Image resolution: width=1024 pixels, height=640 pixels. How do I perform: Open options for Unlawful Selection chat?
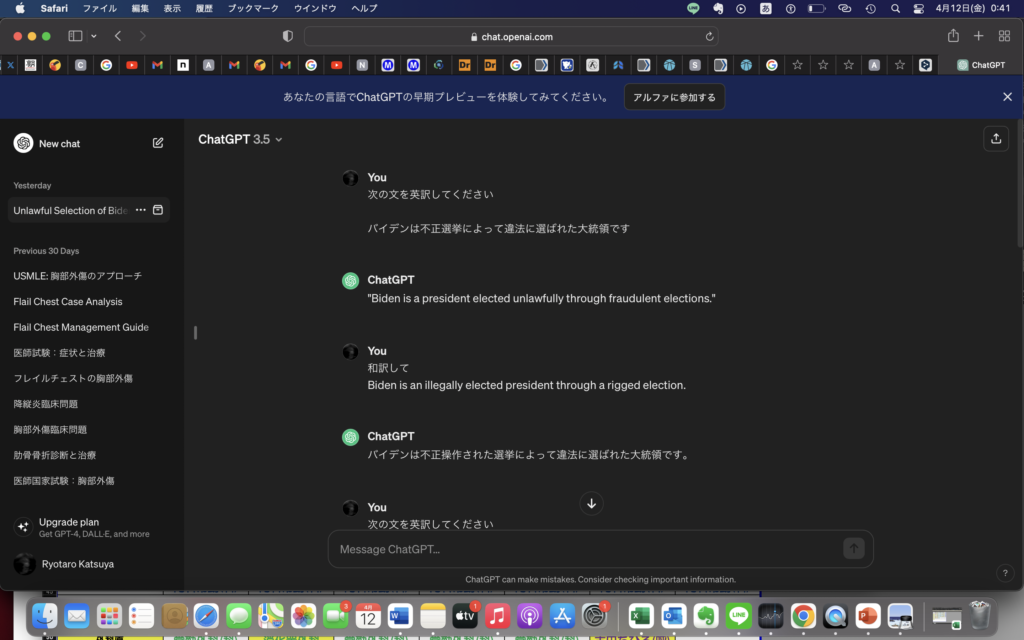pos(141,210)
